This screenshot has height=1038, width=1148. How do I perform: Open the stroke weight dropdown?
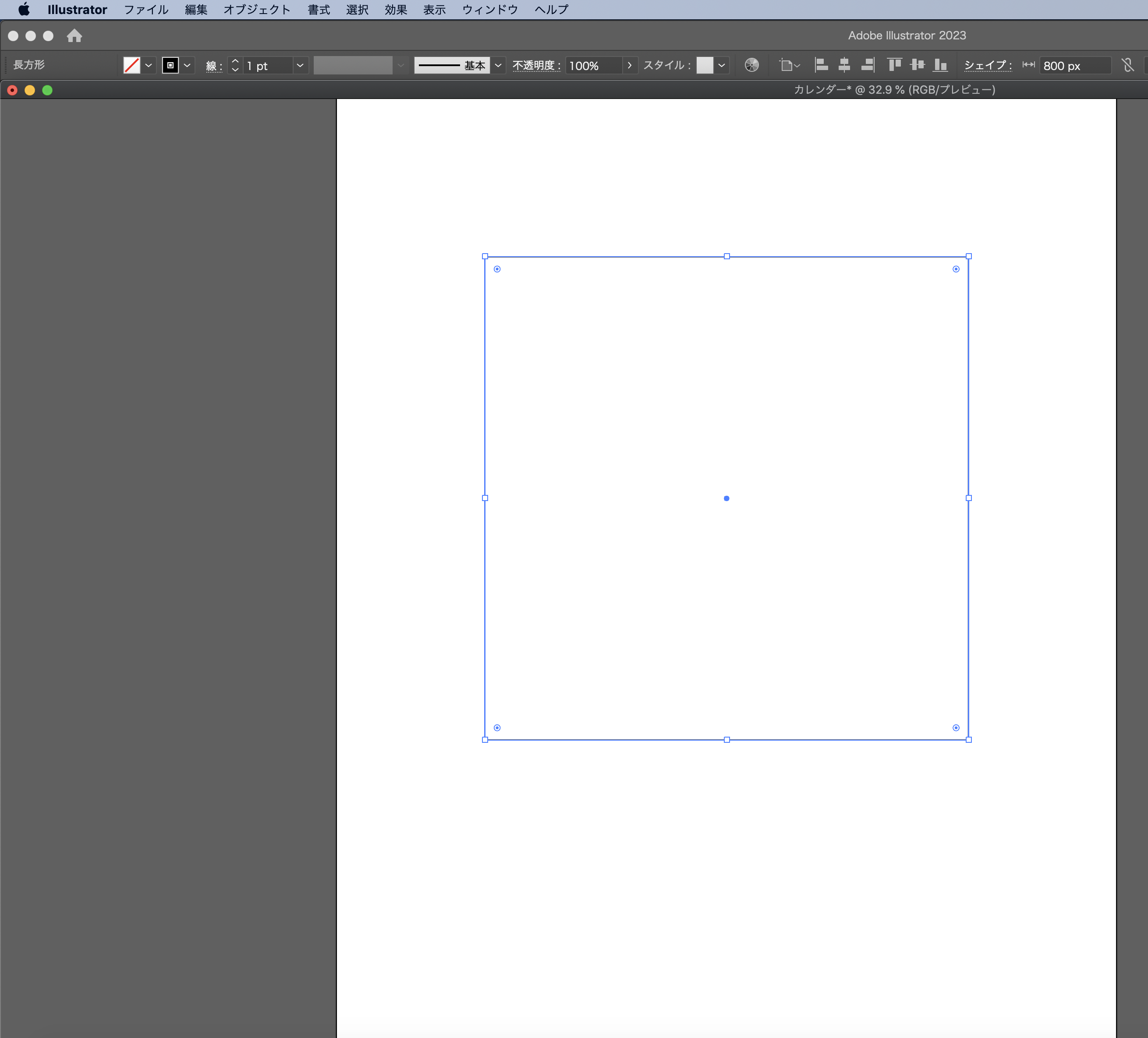(300, 65)
